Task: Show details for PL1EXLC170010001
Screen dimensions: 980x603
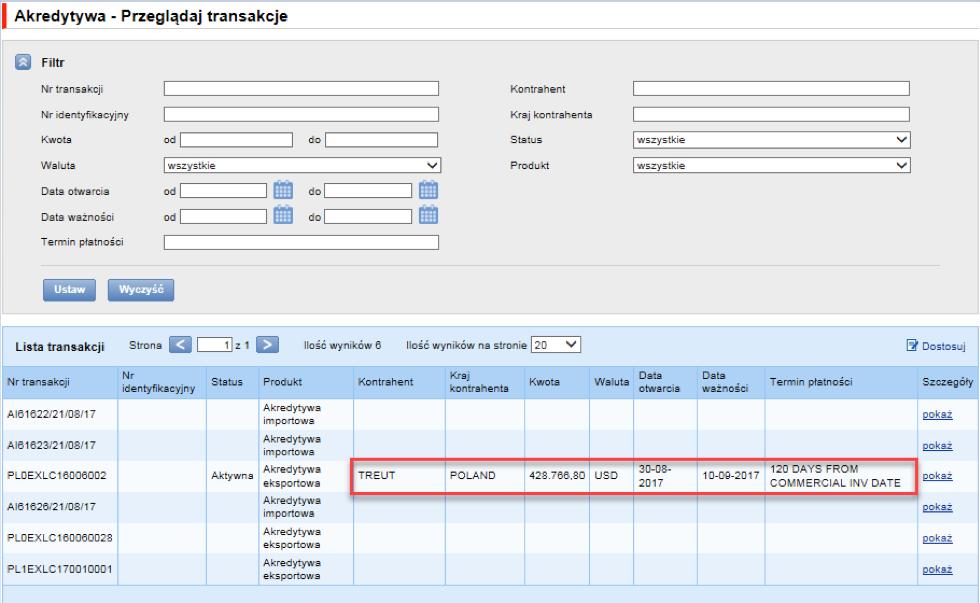Action: point(937,569)
